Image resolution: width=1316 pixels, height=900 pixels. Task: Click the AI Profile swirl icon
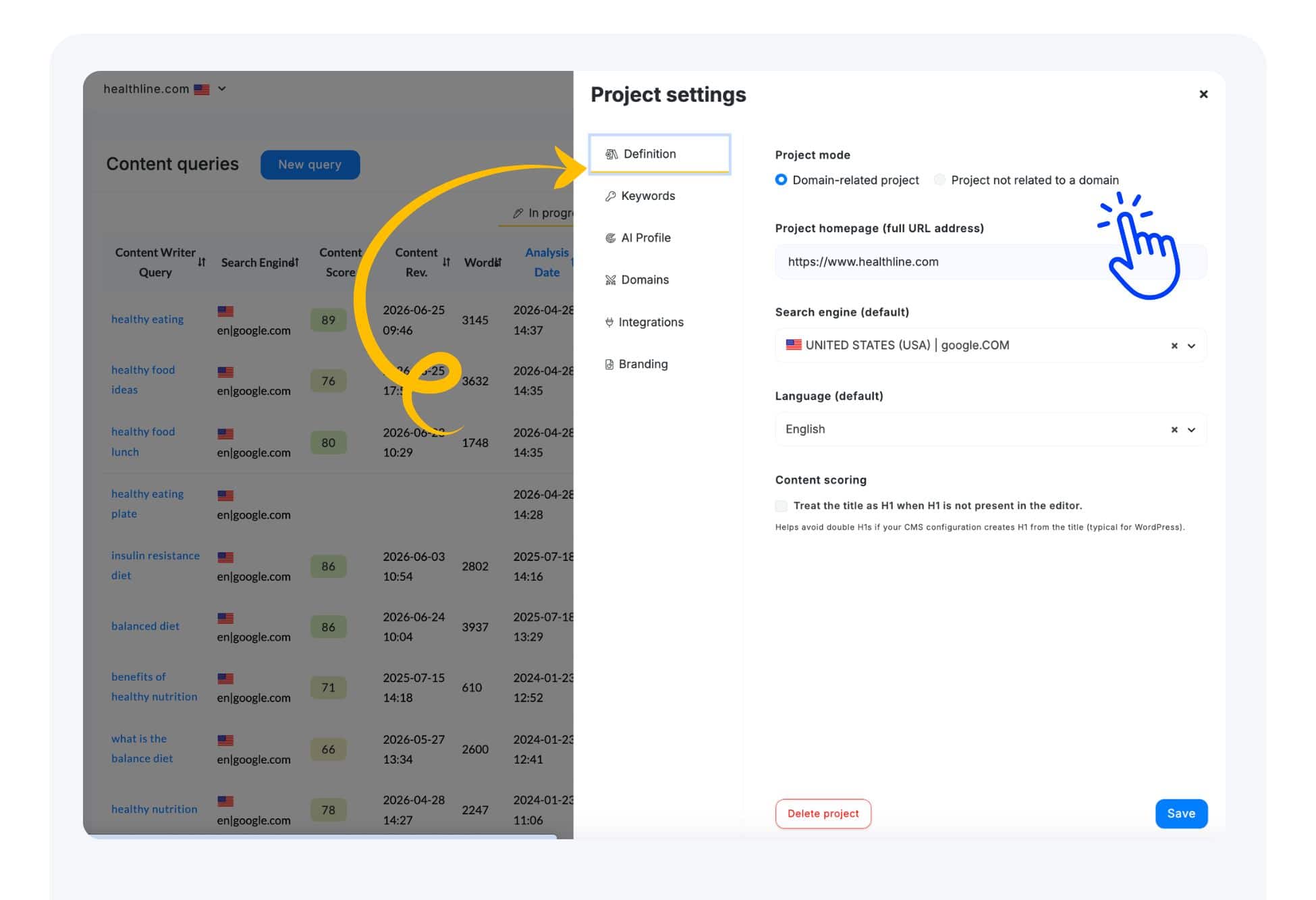click(x=610, y=238)
